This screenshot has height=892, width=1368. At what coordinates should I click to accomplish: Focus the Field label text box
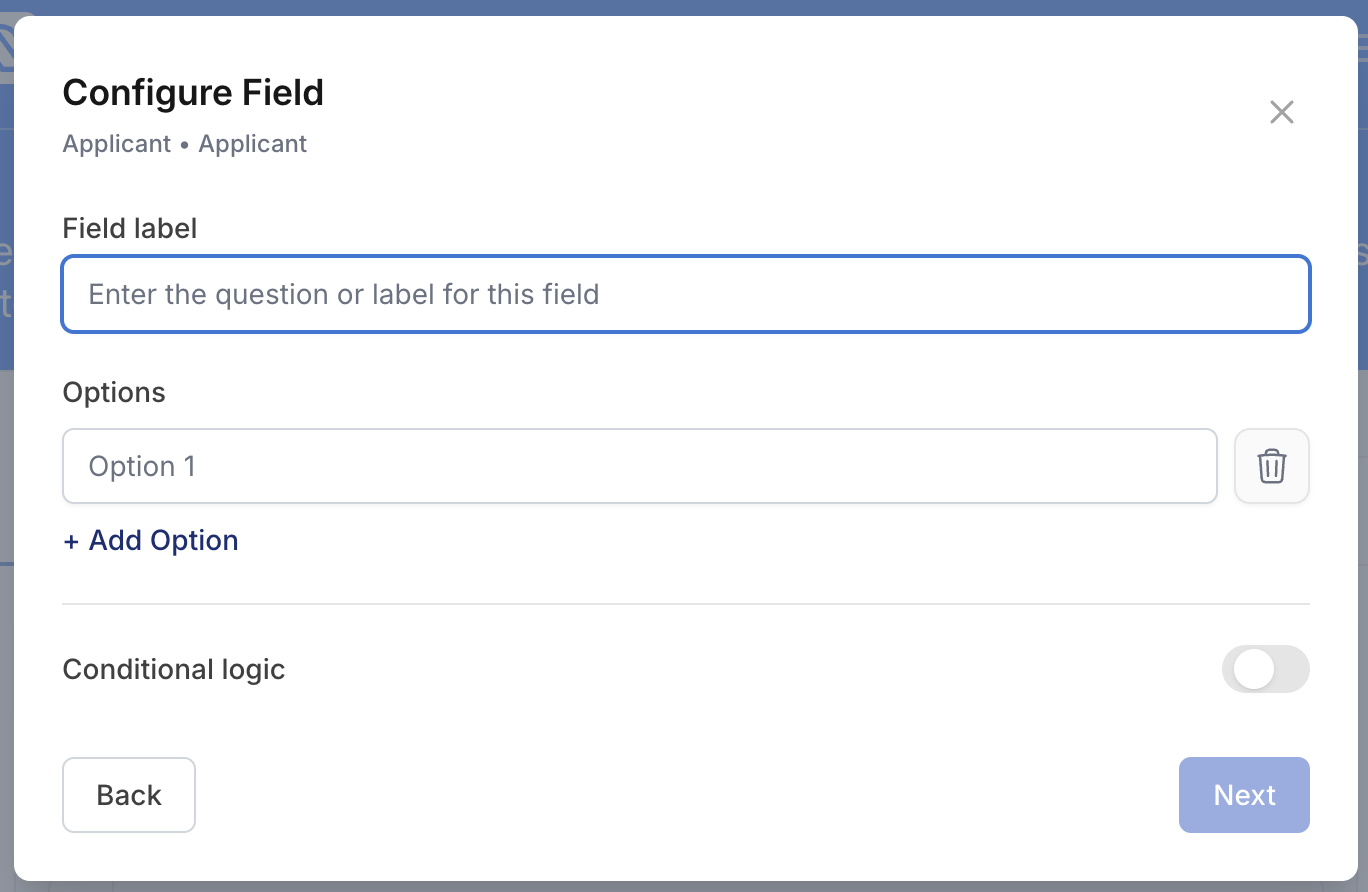click(x=686, y=294)
